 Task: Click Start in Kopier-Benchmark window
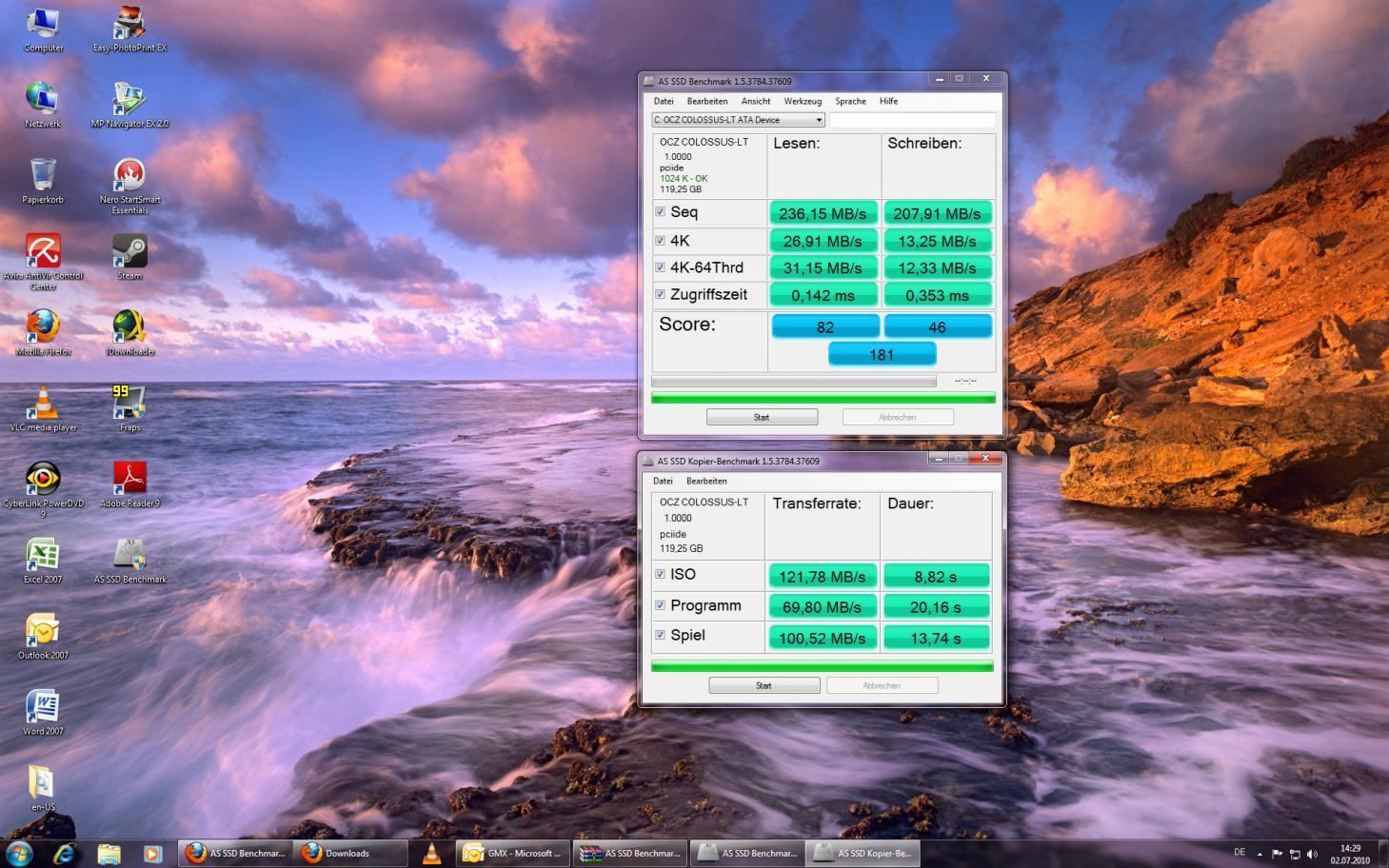click(x=764, y=685)
